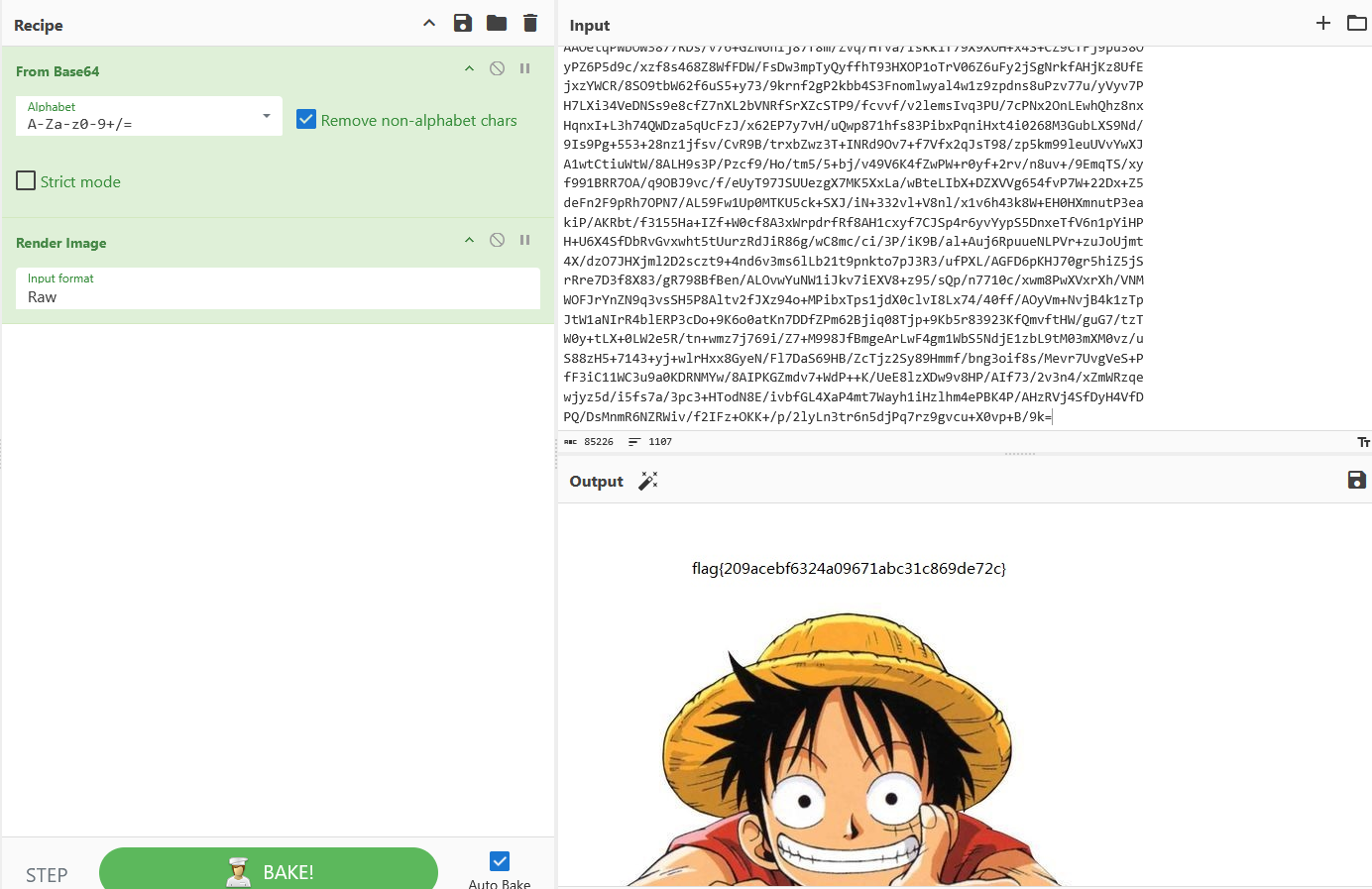Screen dimensions: 1372x889
Task: Add a new input tab
Action: point(1323,23)
